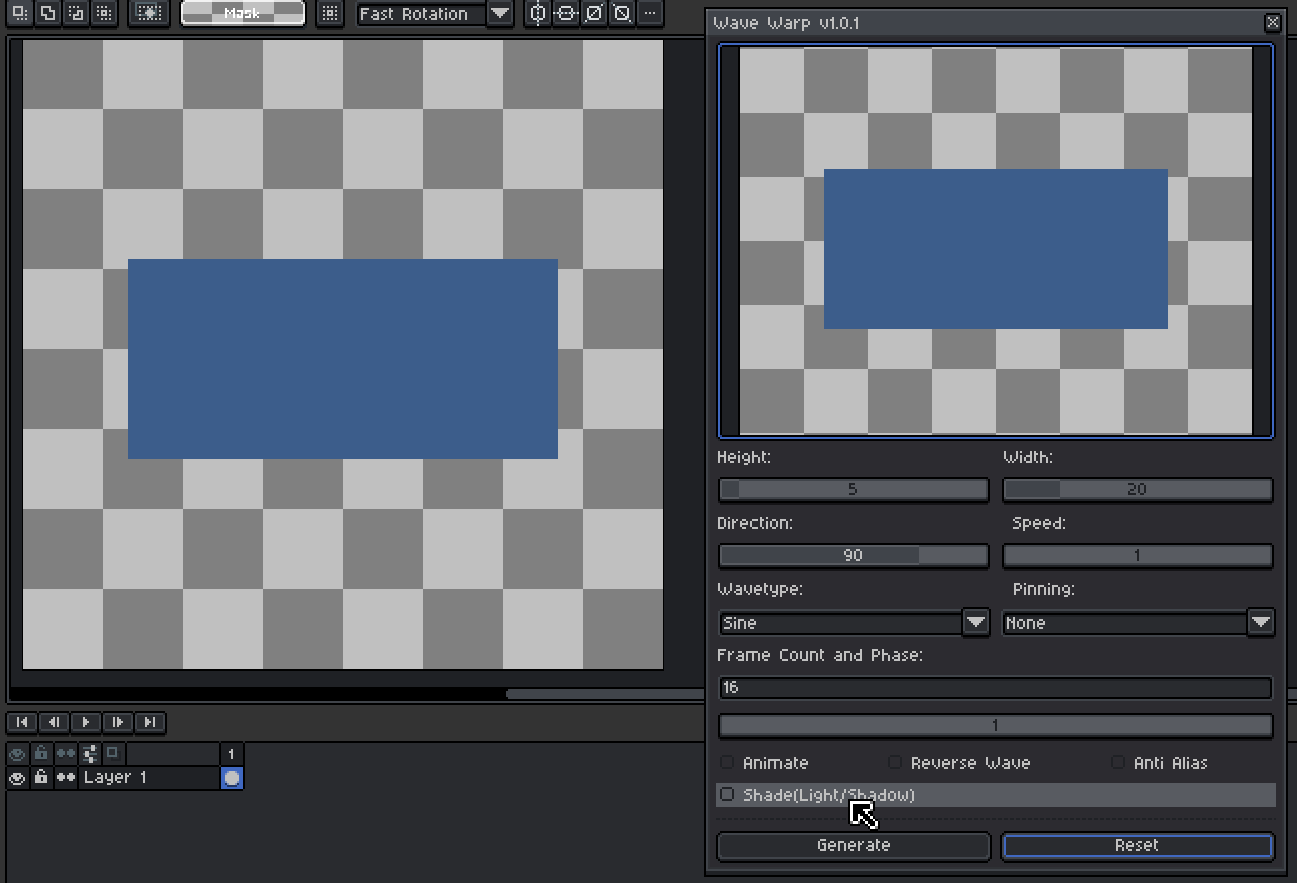Open the three-dots more options menu
The height and width of the screenshot is (883, 1297).
pyautogui.click(x=650, y=13)
